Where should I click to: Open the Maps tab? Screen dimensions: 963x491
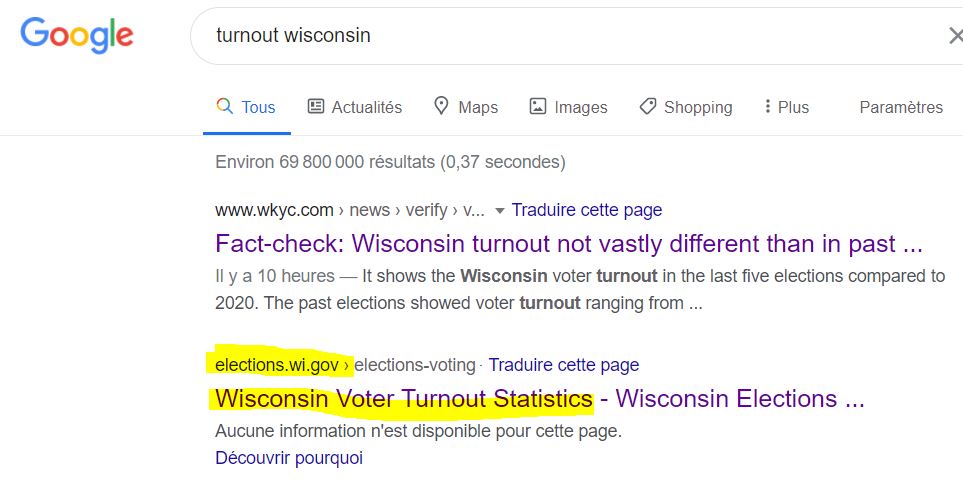tap(466, 107)
